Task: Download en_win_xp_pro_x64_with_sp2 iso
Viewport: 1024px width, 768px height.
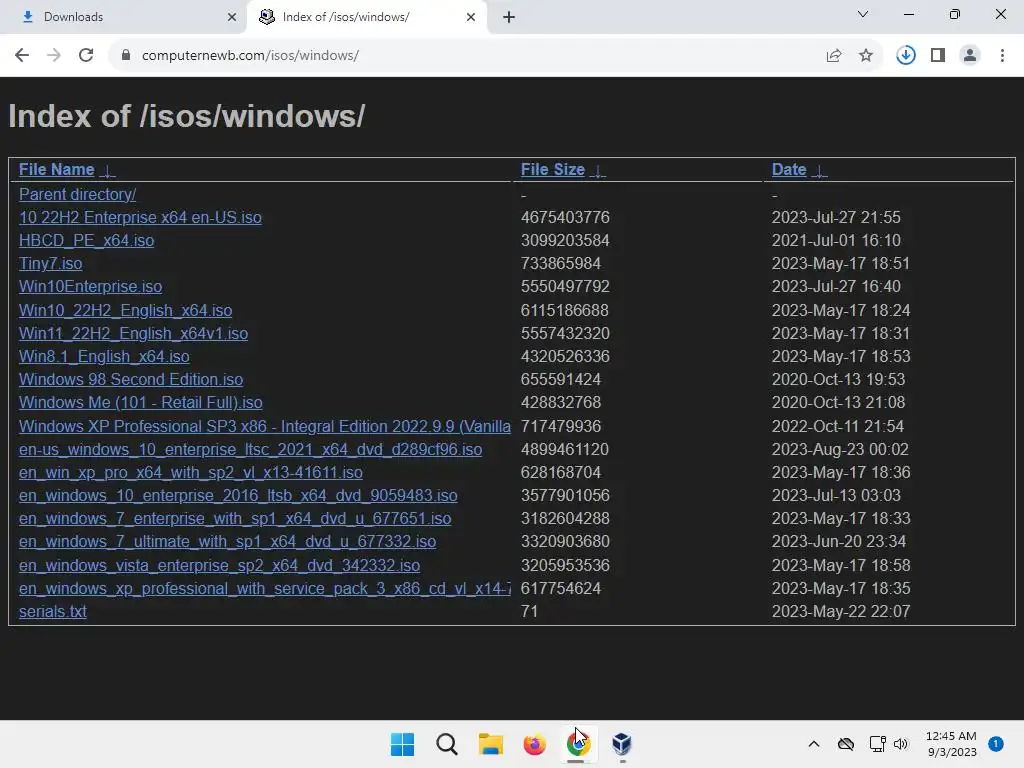Action: [191, 473]
